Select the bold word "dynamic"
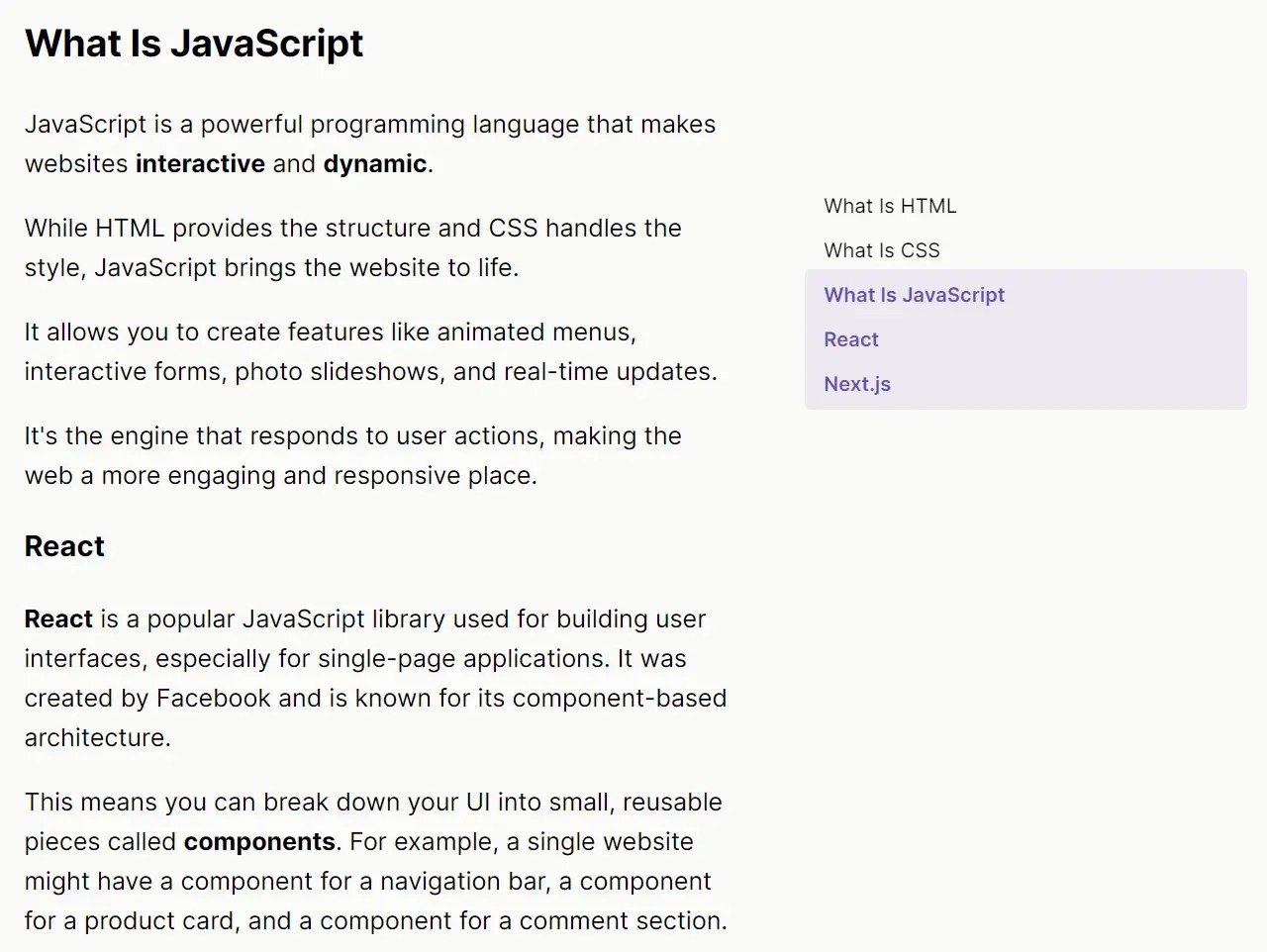 (x=374, y=163)
